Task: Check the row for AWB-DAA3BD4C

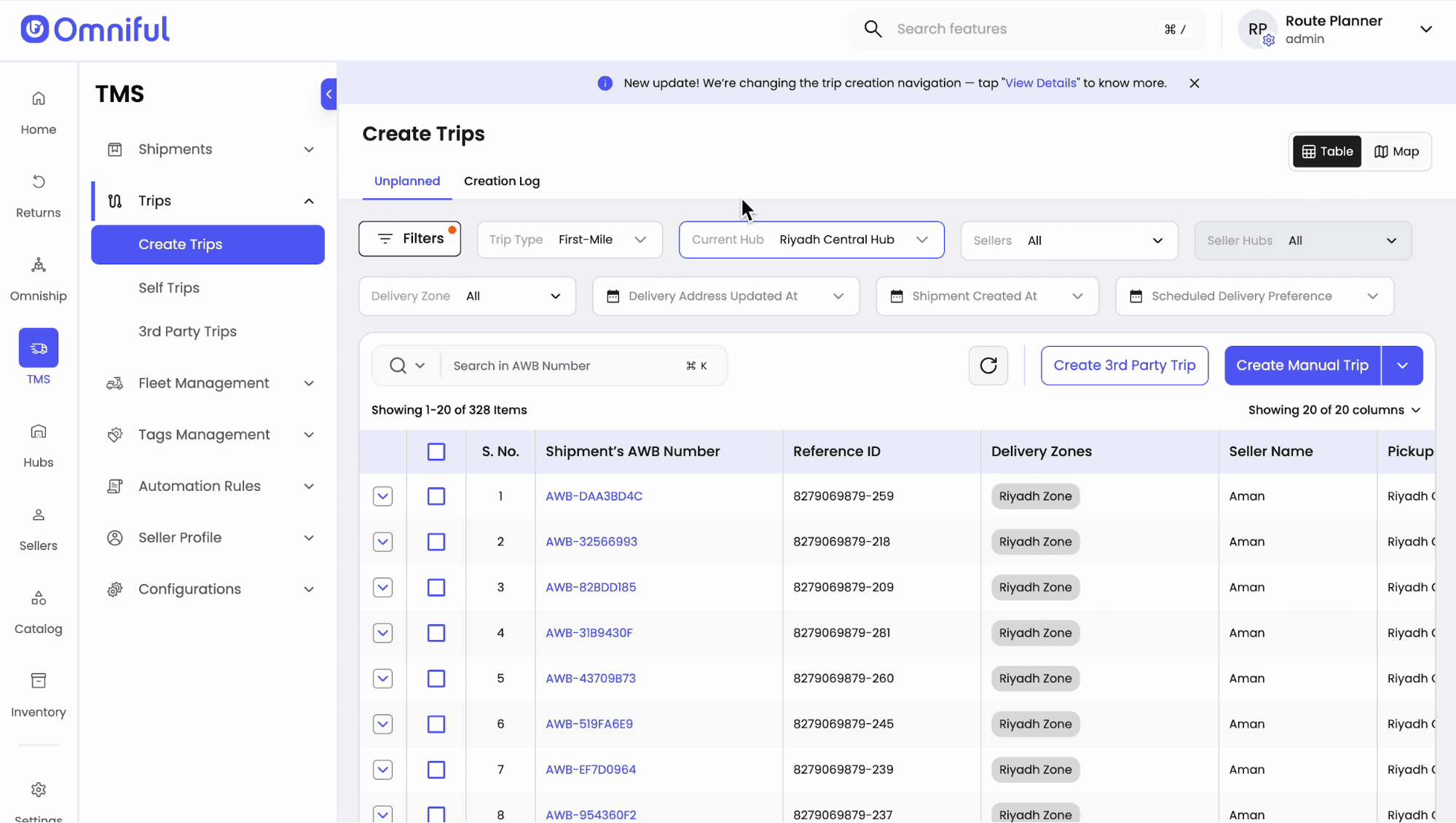Action: pyautogui.click(x=436, y=497)
